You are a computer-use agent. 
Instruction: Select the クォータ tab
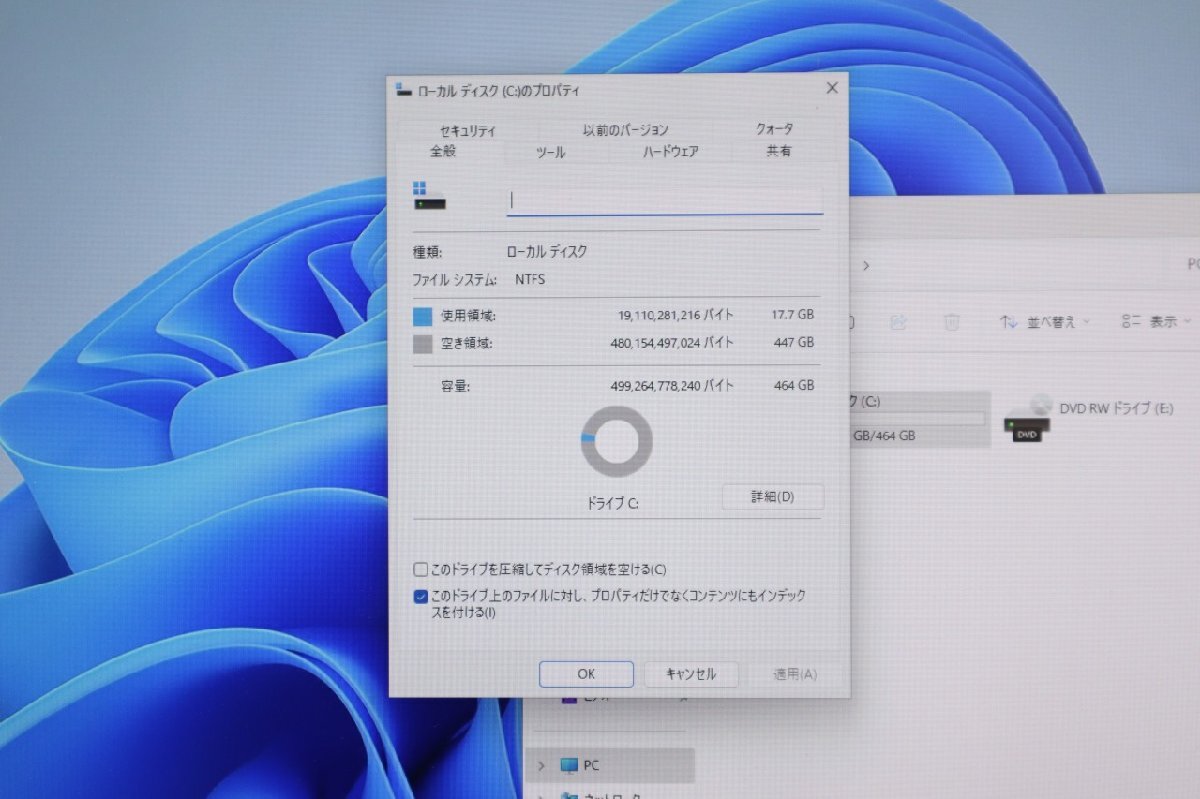775,128
